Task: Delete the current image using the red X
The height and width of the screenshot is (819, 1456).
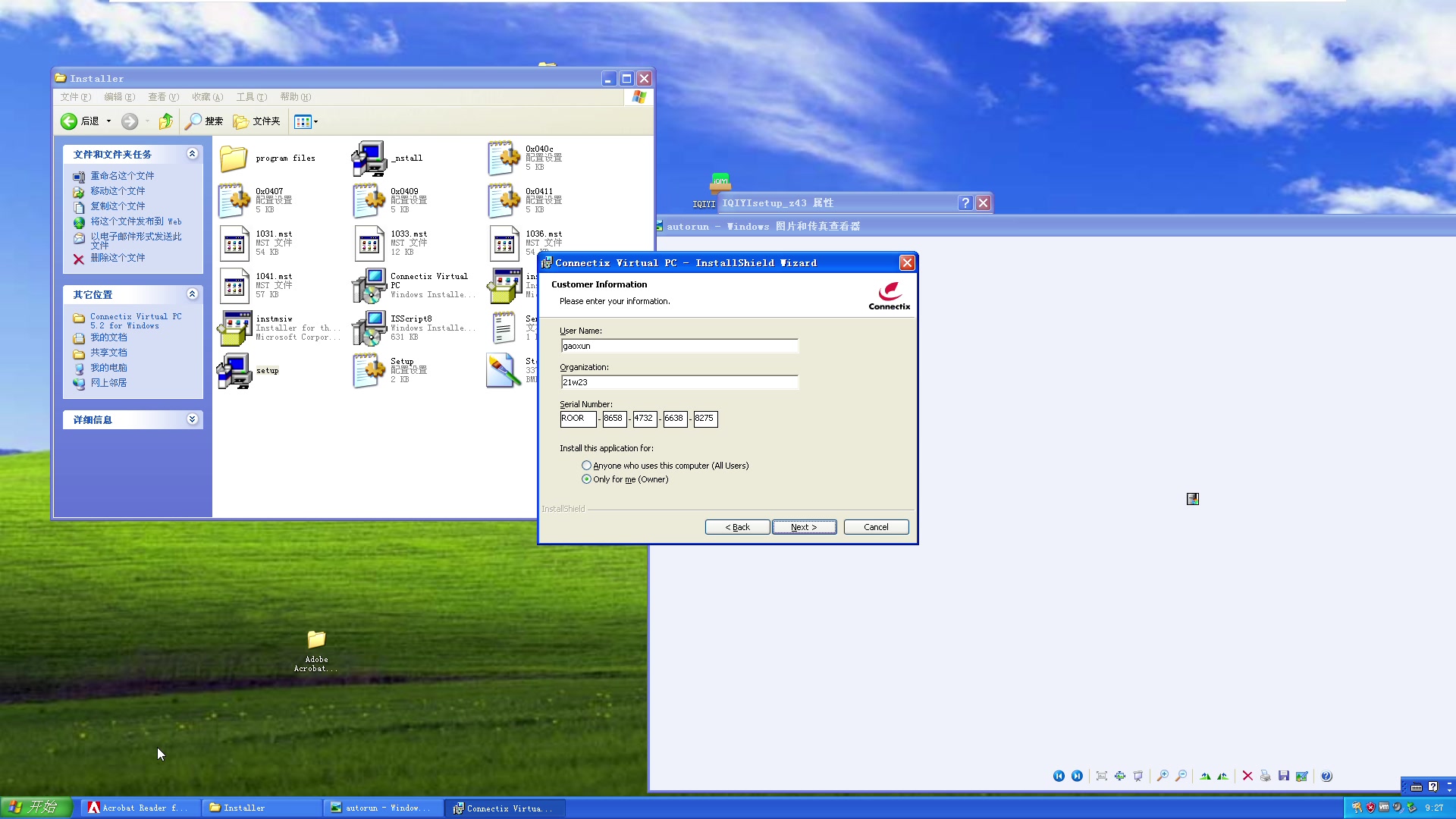Action: (x=1248, y=776)
